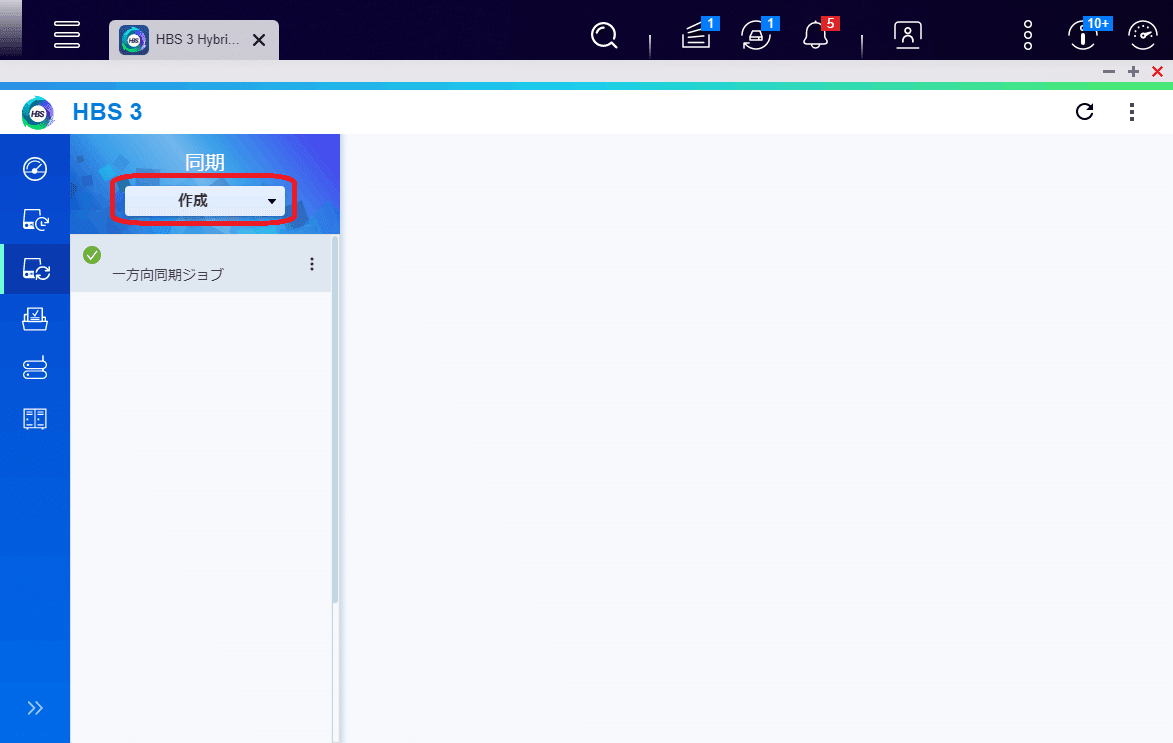
Task: Open the Jobs sidebar icon
Action: point(34,319)
